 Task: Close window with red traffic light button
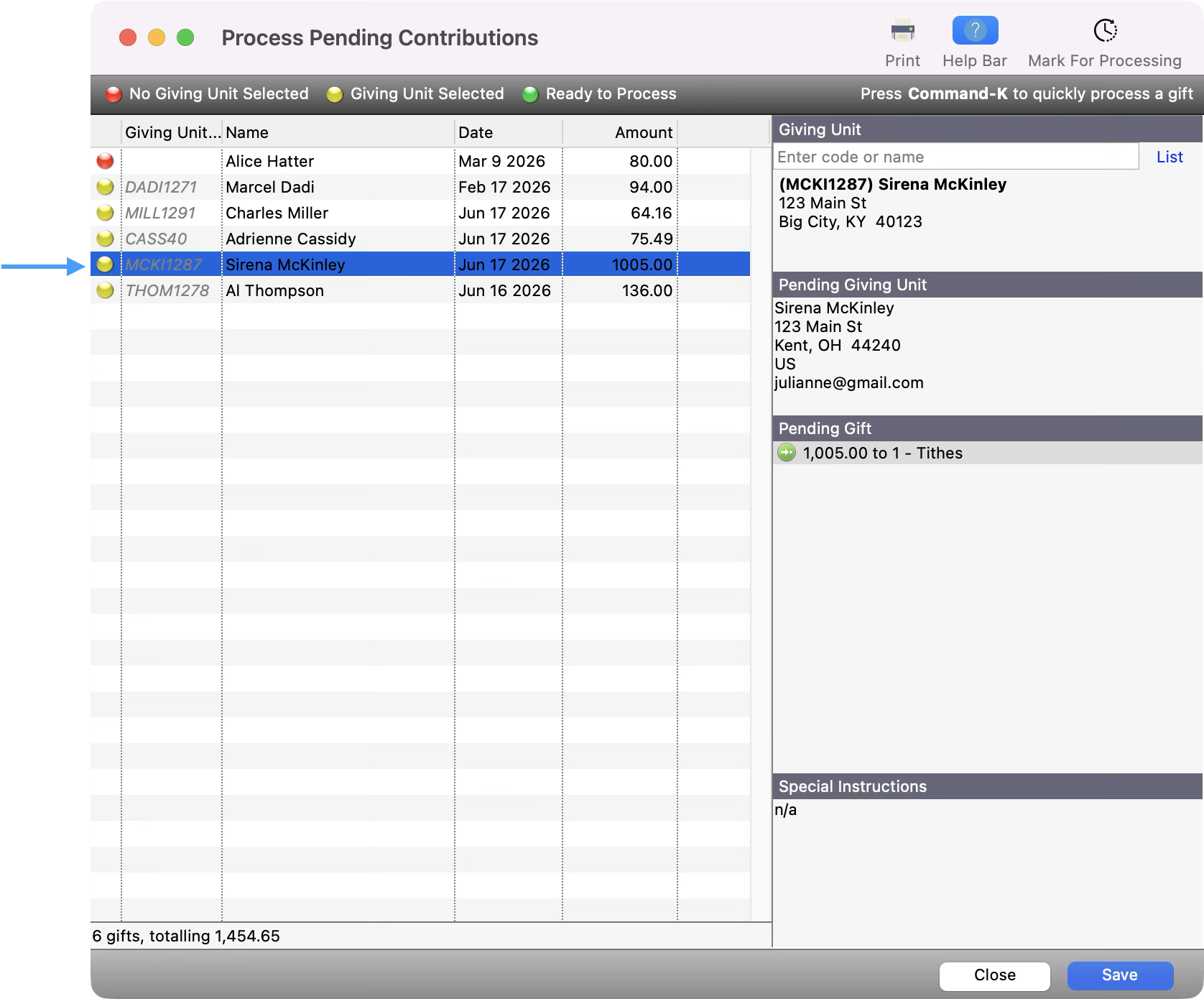128,37
